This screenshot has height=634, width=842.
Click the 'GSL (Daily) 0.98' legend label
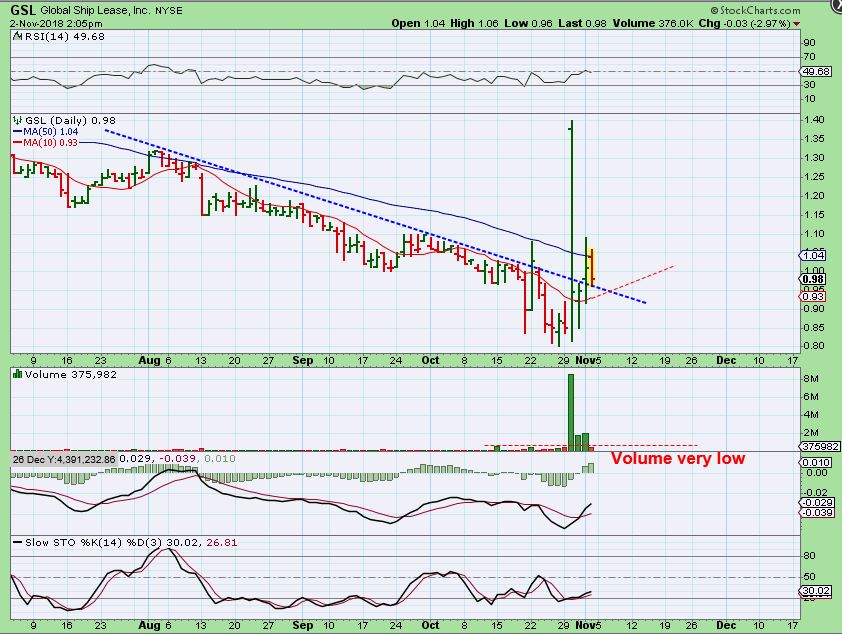click(70, 120)
